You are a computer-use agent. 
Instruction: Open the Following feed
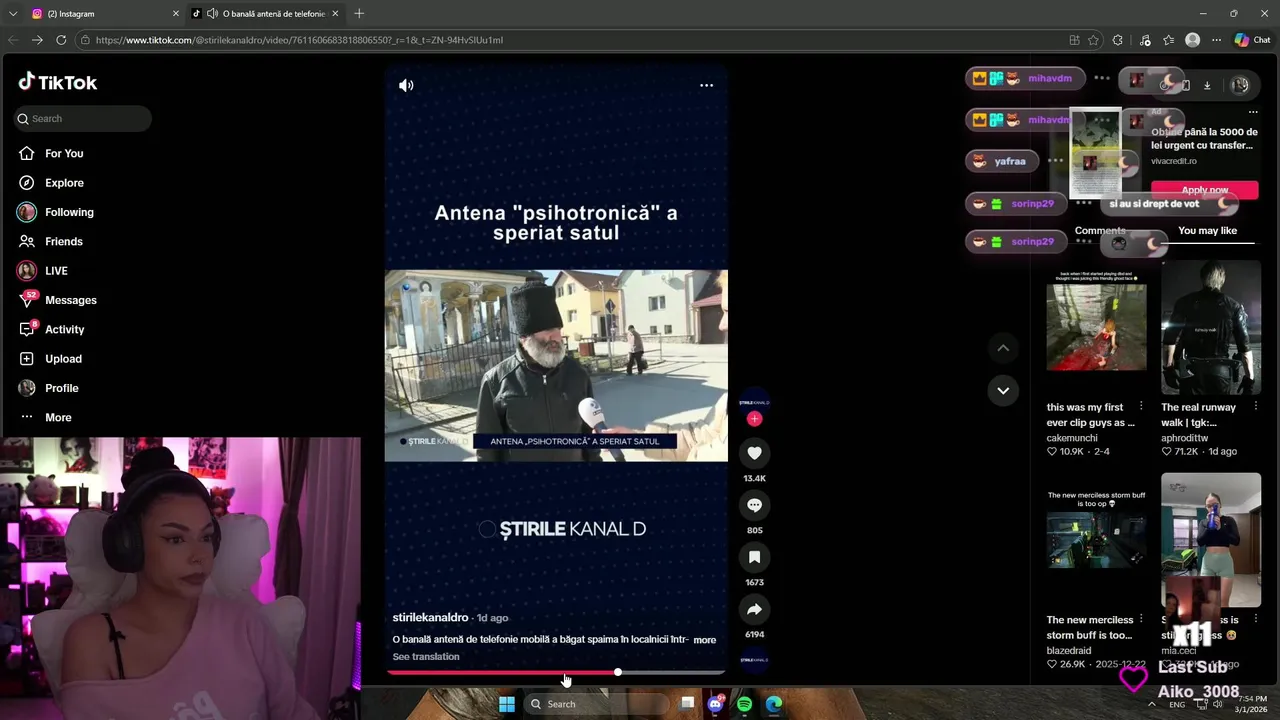pyautogui.click(x=69, y=212)
